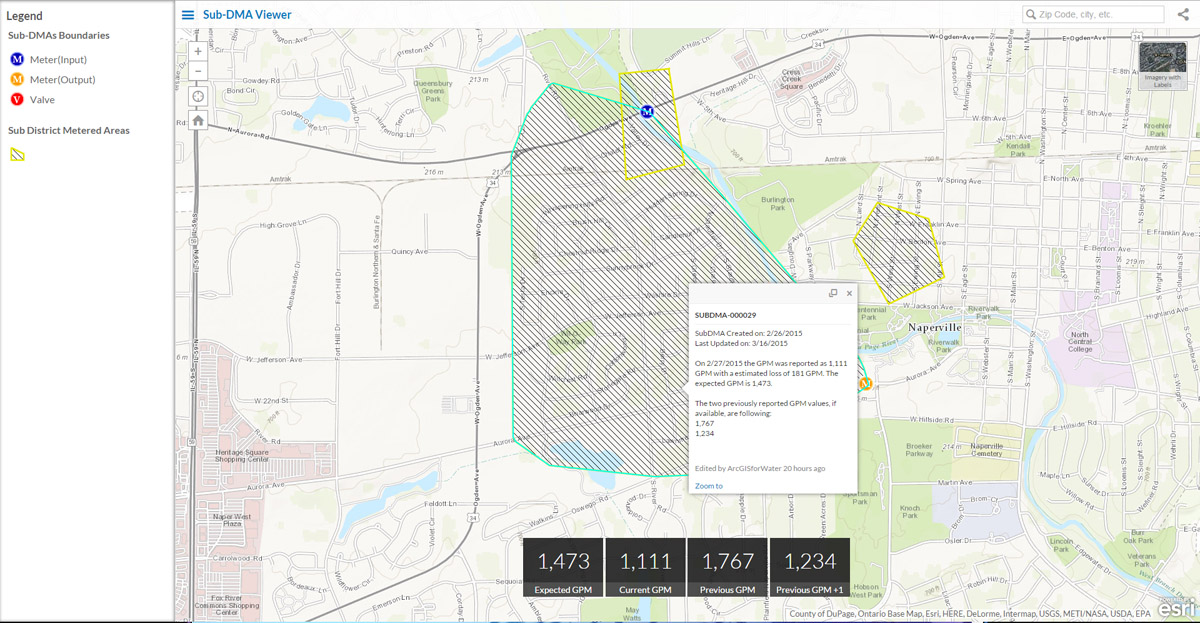Click the magnifier icon in search box
The height and width of the screenshot is (623, 1200).
pos(1031,14)
